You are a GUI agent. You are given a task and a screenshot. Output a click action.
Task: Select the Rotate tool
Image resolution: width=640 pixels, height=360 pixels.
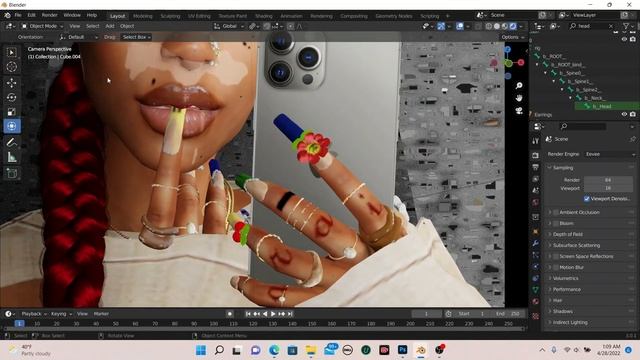click(x=11, y=98)
